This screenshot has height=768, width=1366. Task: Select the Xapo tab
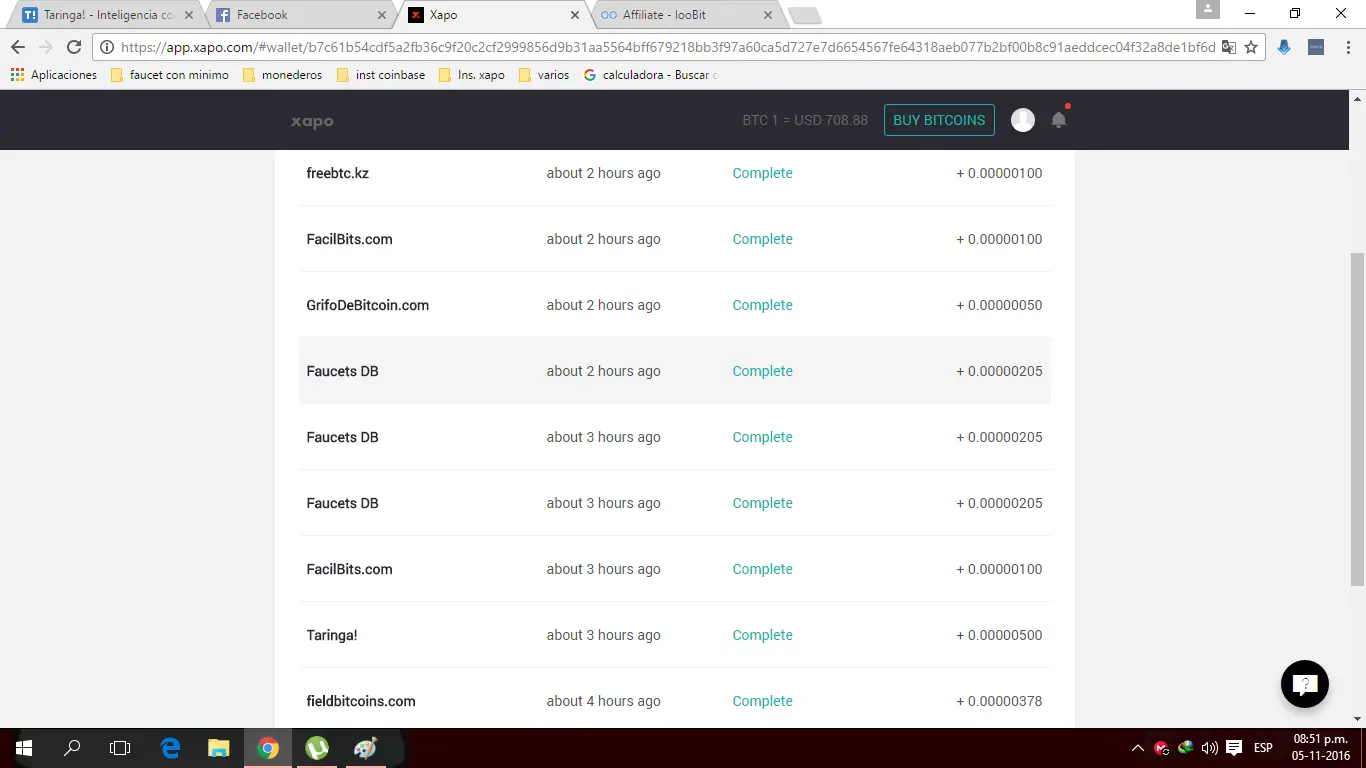pyautogui.click(x=493, y=15)
